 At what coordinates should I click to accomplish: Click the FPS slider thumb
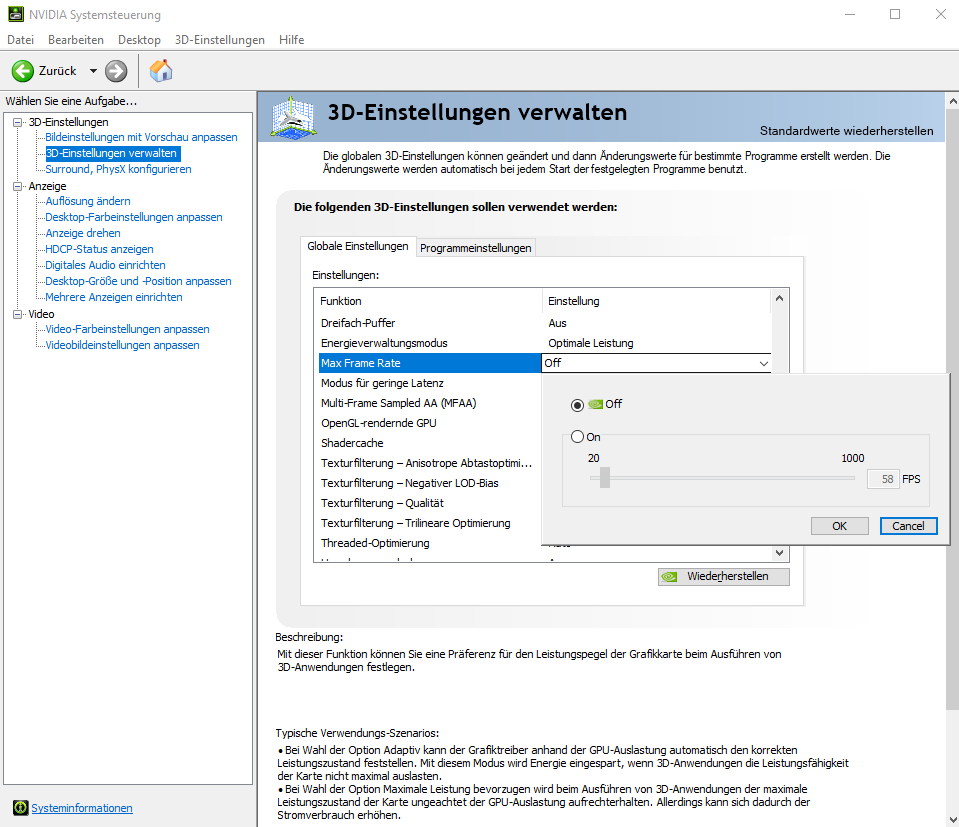tap(605, 478)
